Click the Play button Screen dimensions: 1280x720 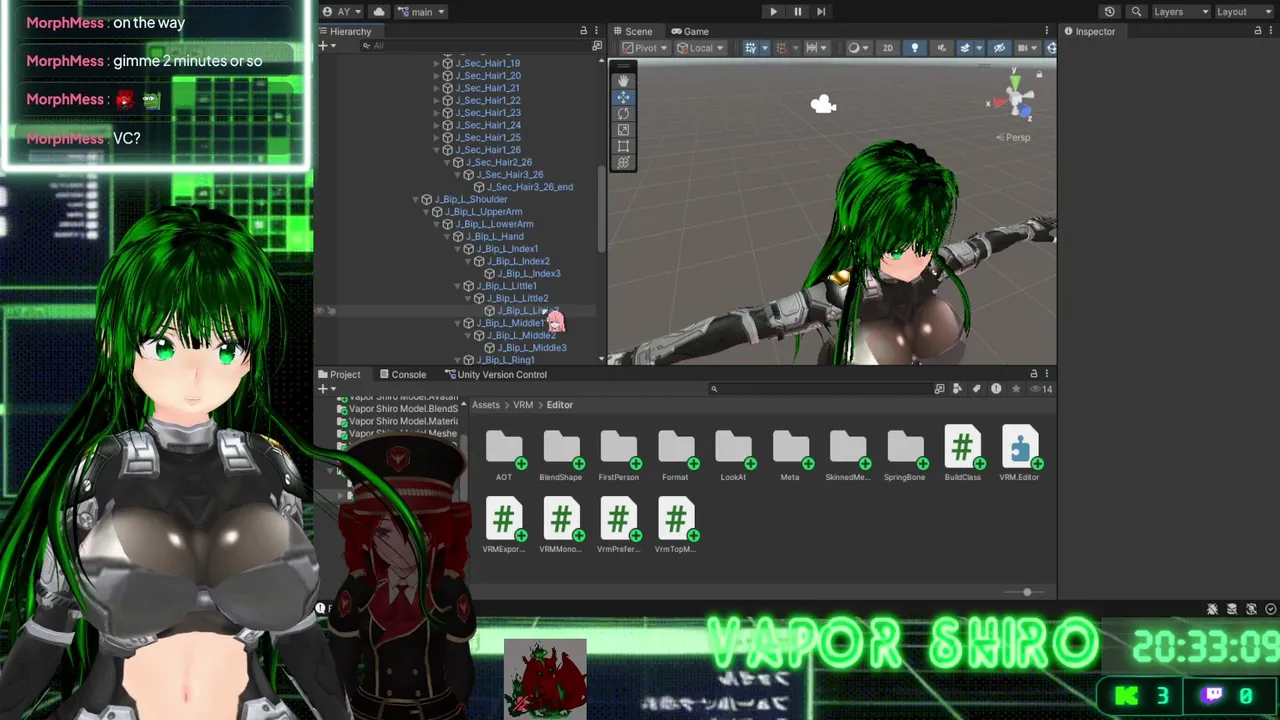point(773,12)
